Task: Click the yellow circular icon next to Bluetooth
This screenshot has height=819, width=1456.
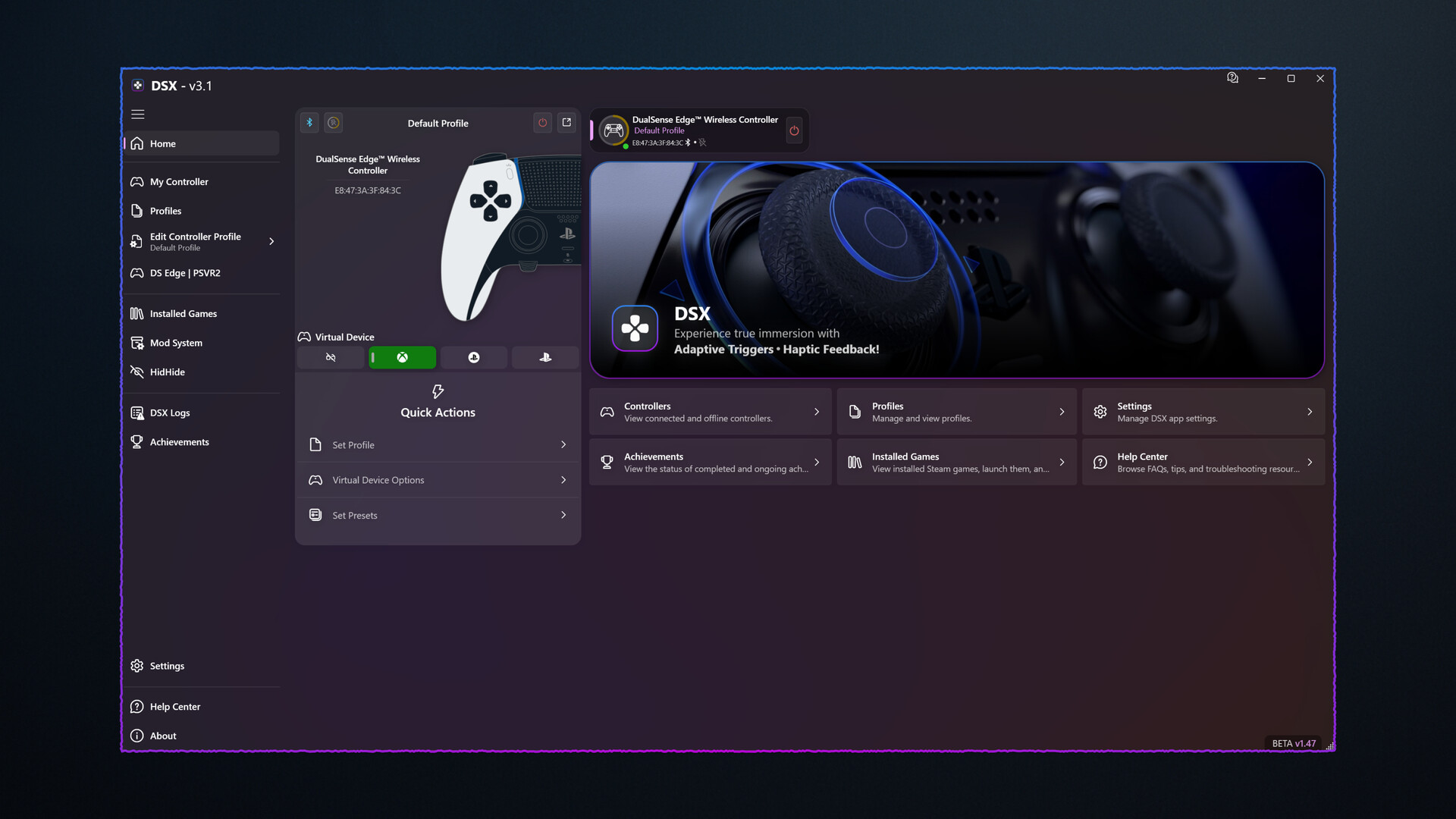Action: (333, 123)
